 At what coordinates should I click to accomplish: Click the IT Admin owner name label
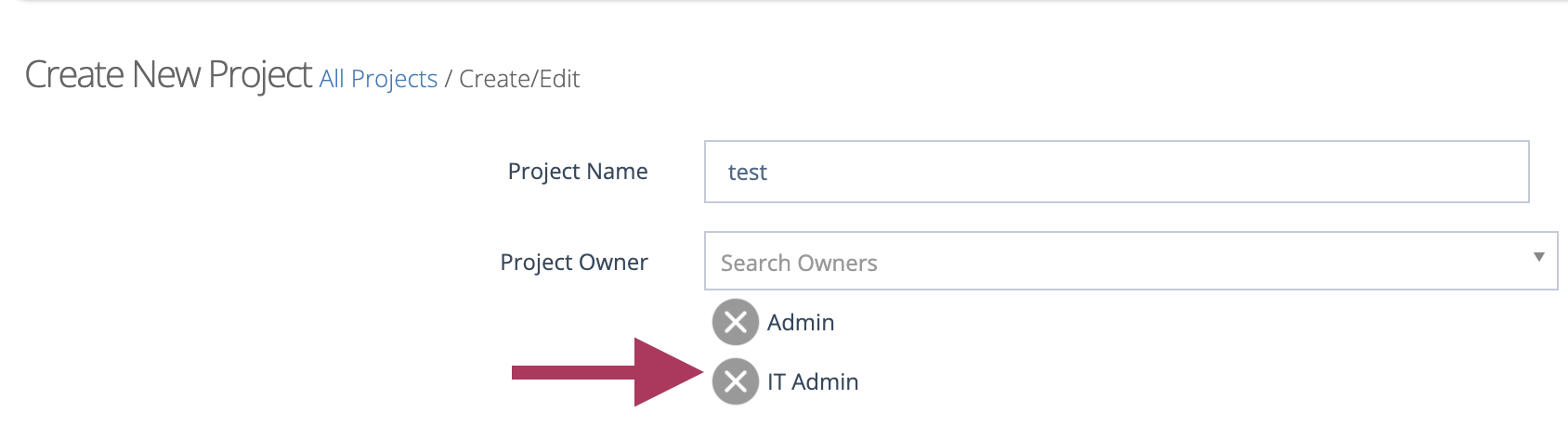click(x=813, y=381)
